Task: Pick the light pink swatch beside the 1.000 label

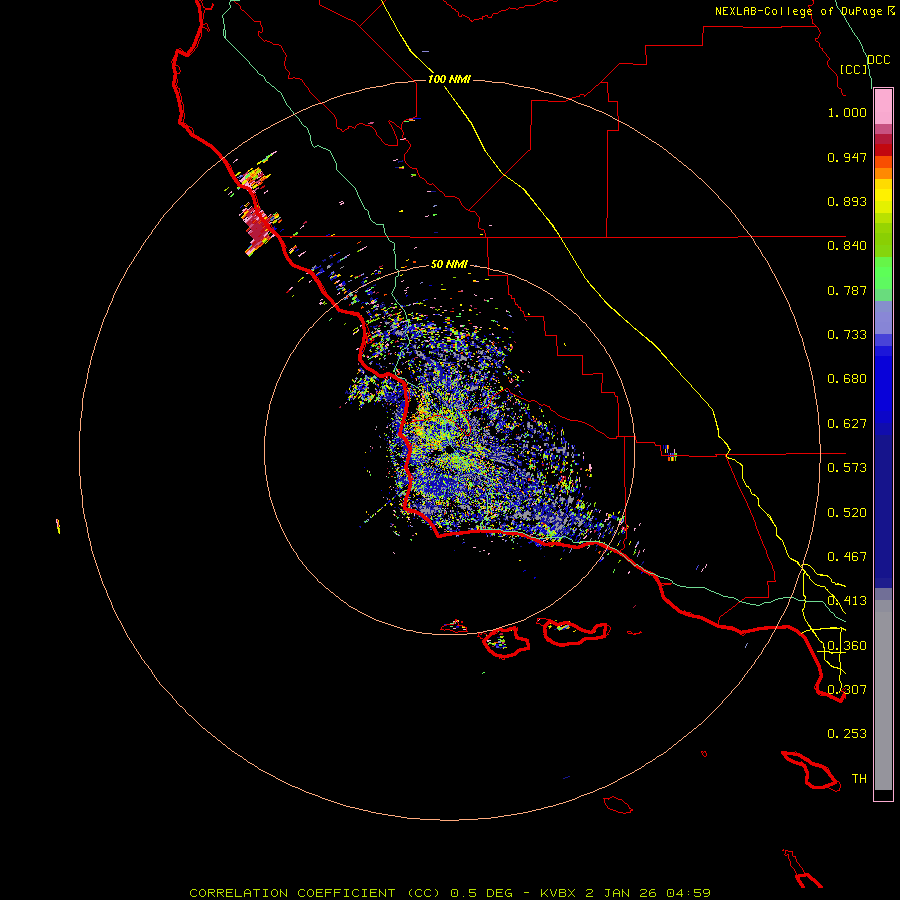Action: (x=883, y=107)
